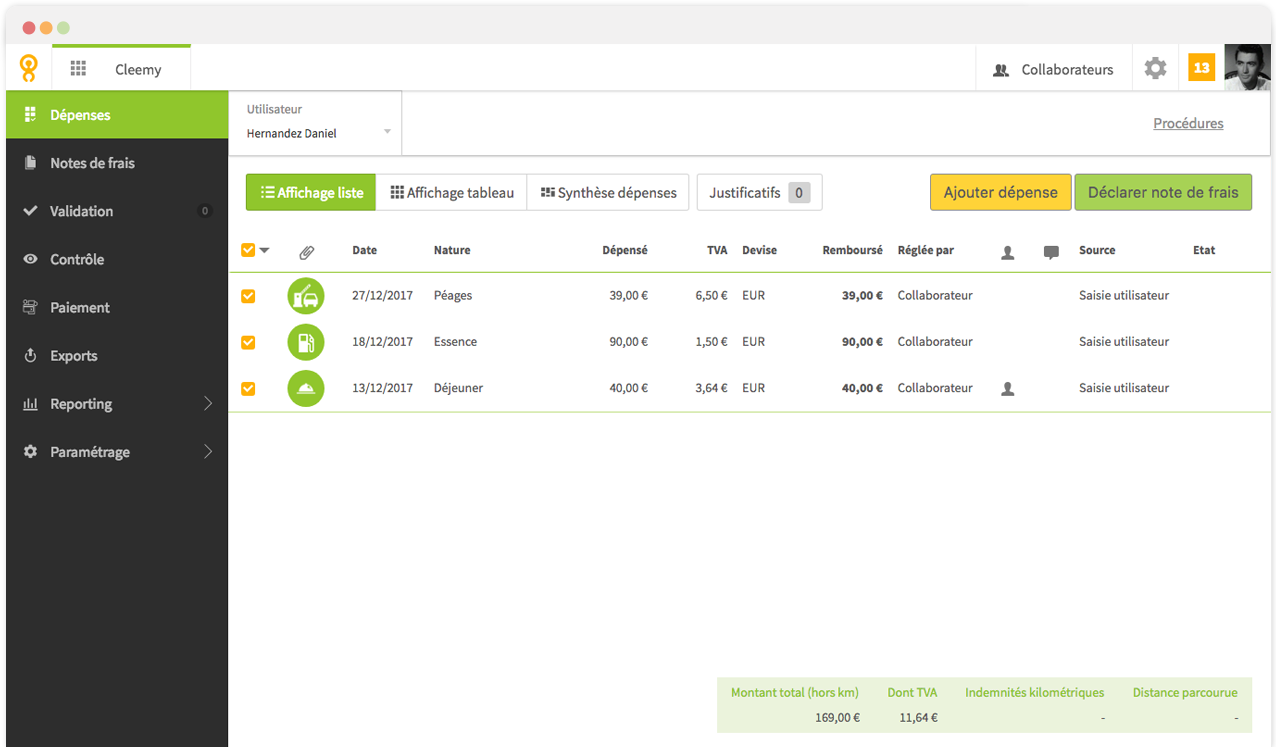Switch to Affichage tableau view

point(452,192)
